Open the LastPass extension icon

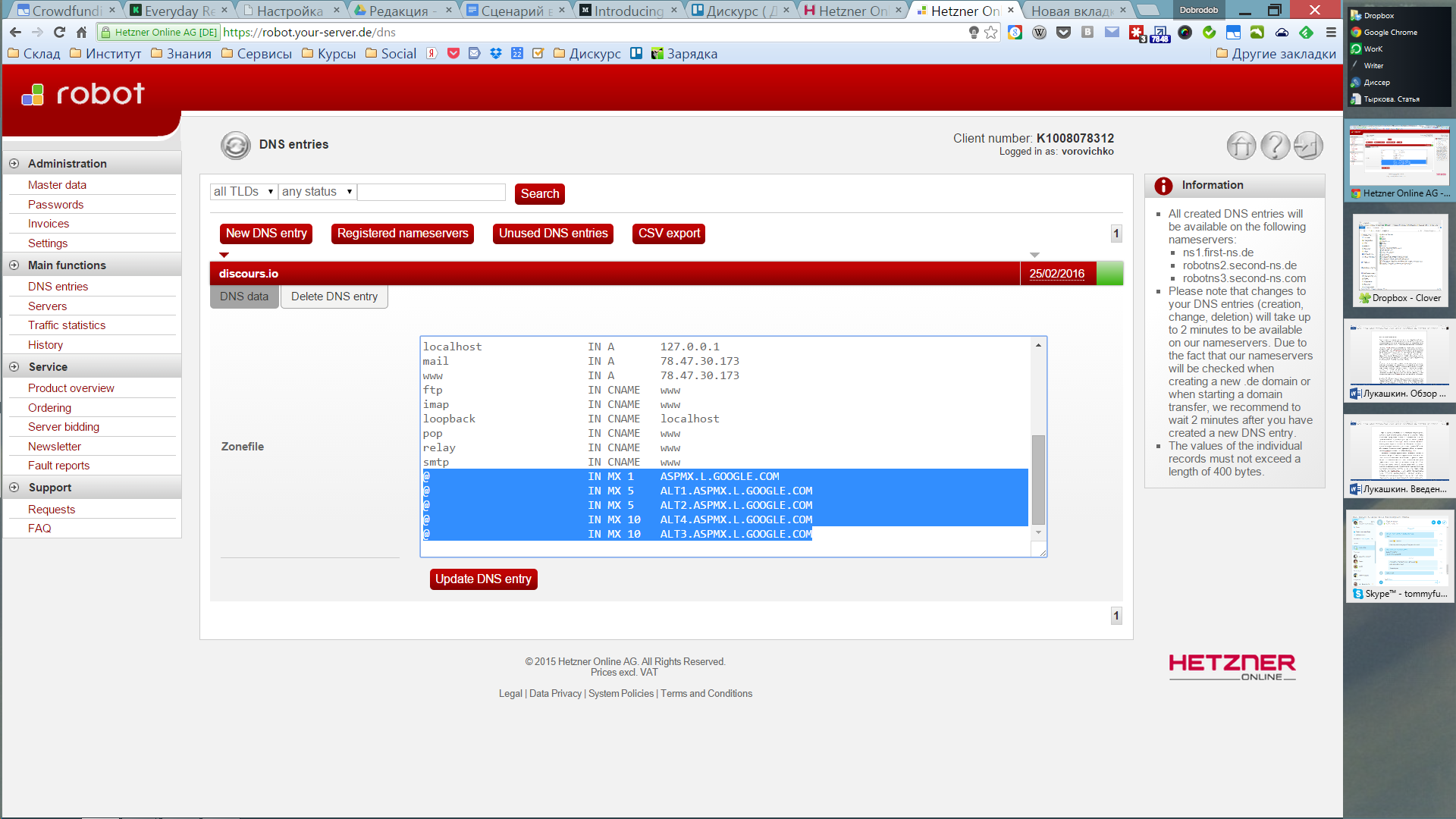coord(1137,33)
